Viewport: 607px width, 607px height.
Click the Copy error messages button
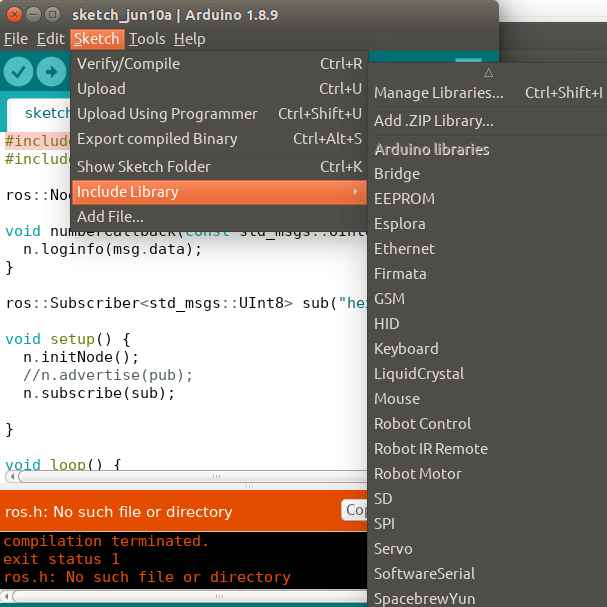point(354,510)
